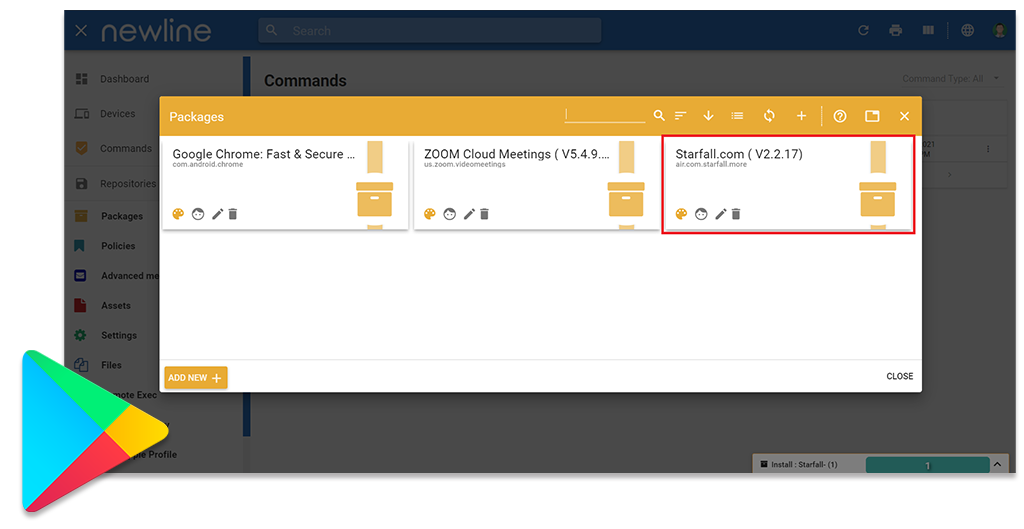Click the Settings gear icon in sidebar
The height and width of the screenshot is (529, 1024).
pyautogui.click(x=80, y=336)
